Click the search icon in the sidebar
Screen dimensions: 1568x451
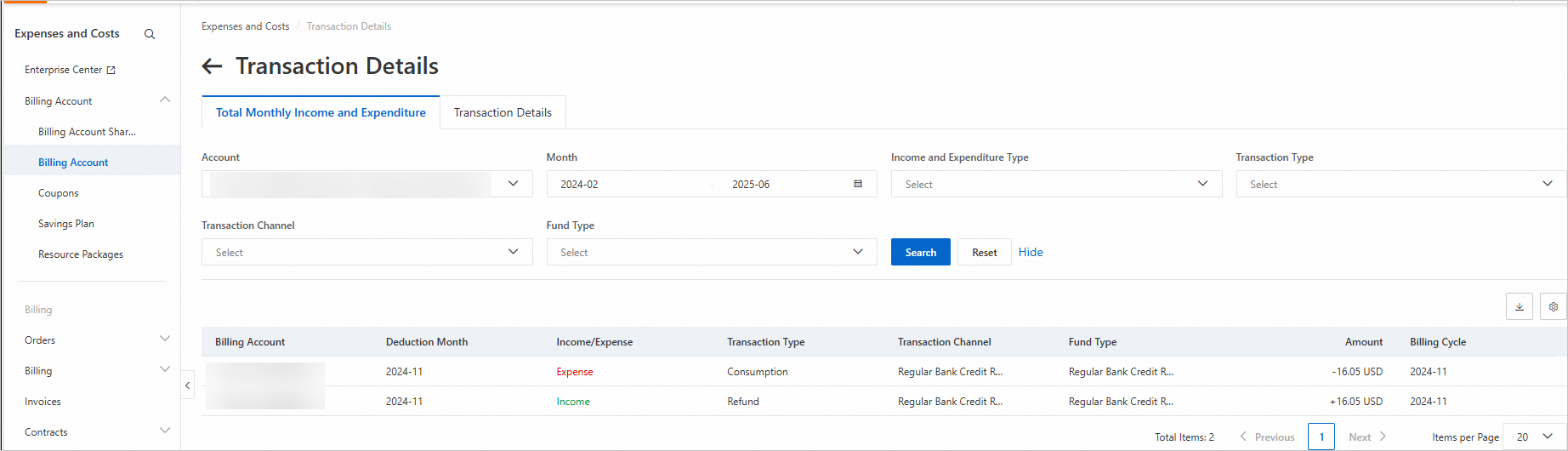pyautogui.click(x=150, y=34)
